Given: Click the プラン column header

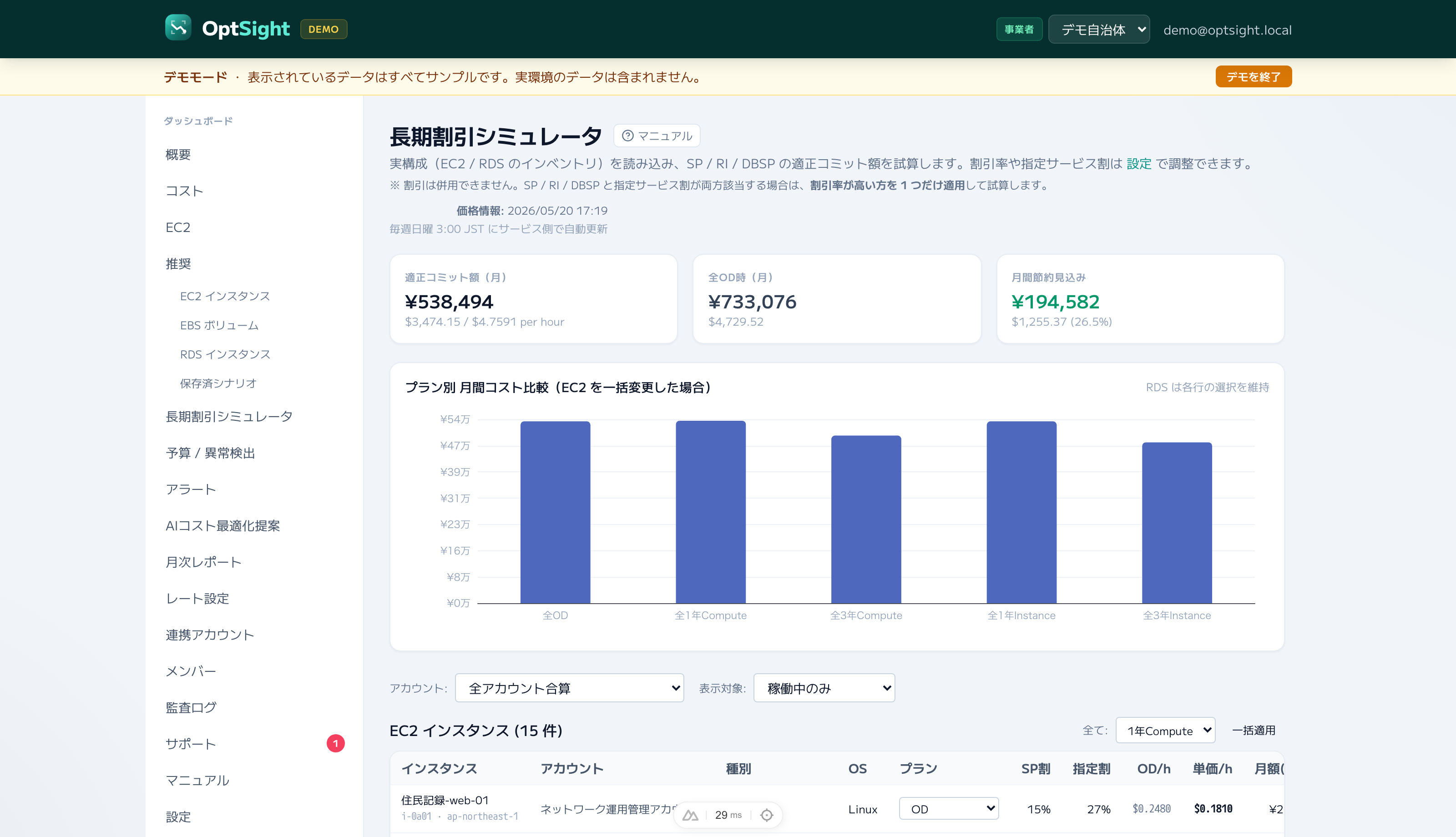Looking at the screenshot, I should [x=918, y=769].
